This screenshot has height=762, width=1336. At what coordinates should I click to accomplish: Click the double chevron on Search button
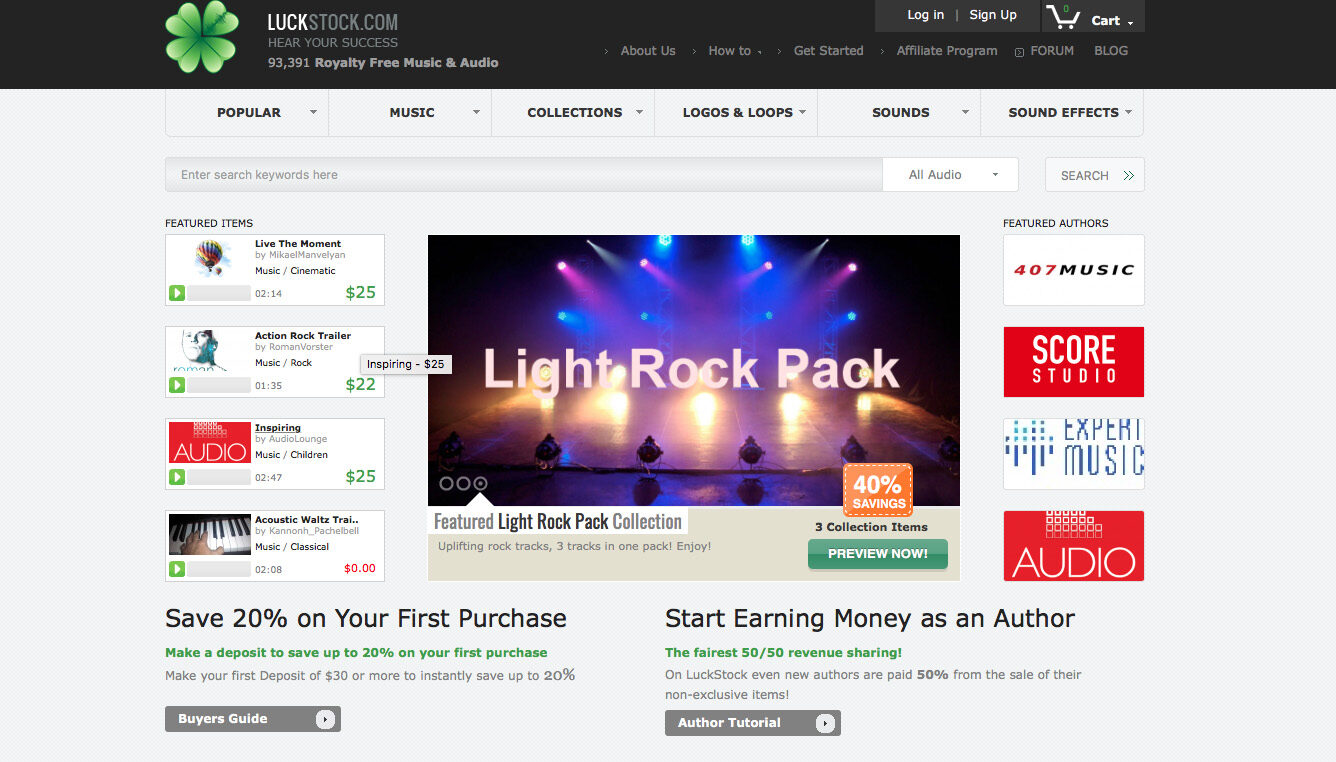pos(1128,175)
